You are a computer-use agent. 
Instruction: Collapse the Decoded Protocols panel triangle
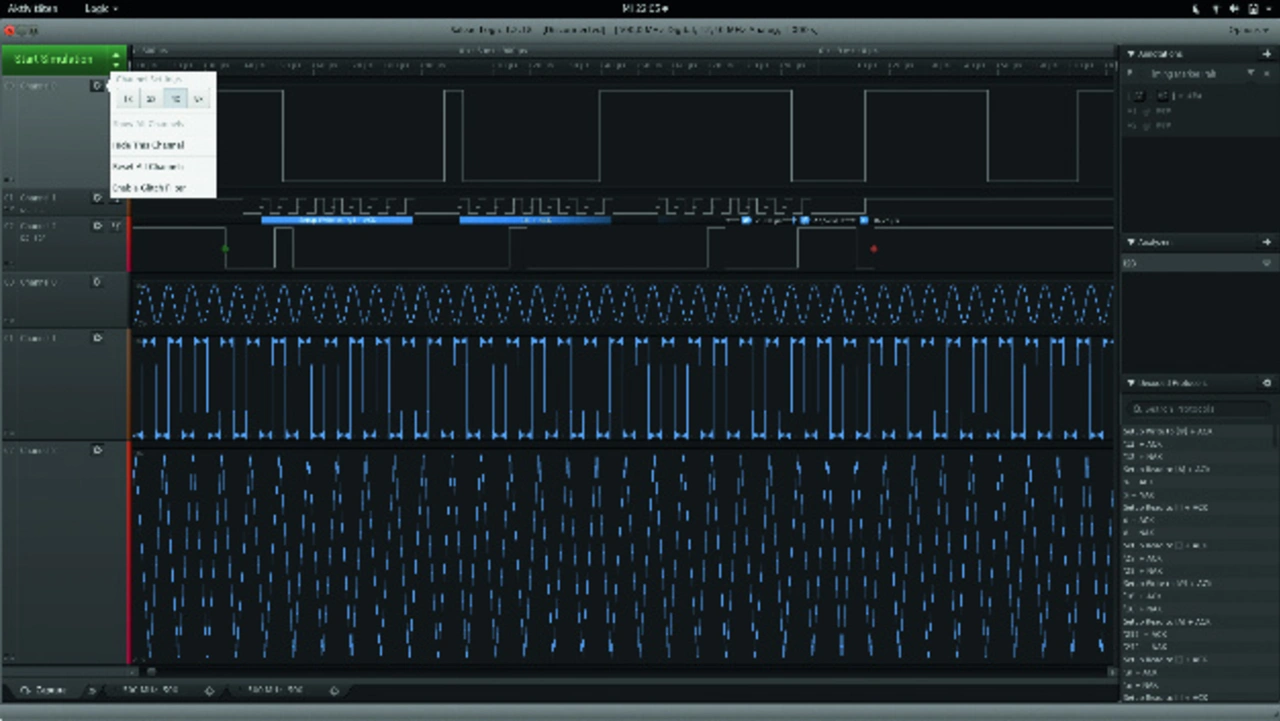[1131, 383]
